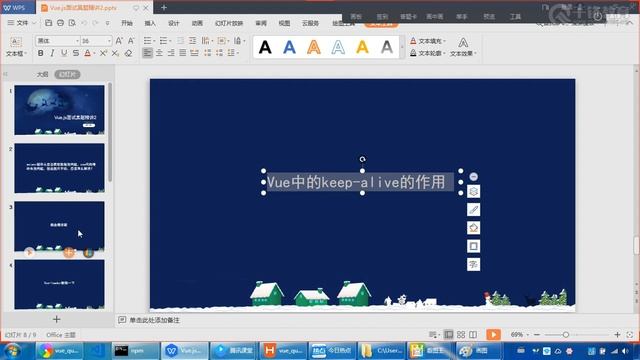Screen dimensions: 640x360
Task: Switch to the 设计 Design tab
Action: (x=174, y=23)
